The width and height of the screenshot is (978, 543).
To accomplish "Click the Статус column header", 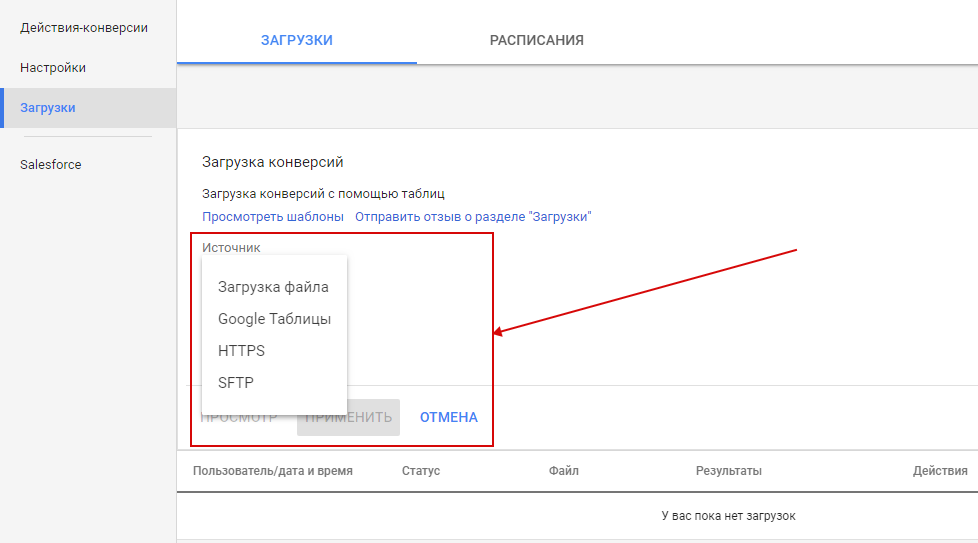I will 421,471.
